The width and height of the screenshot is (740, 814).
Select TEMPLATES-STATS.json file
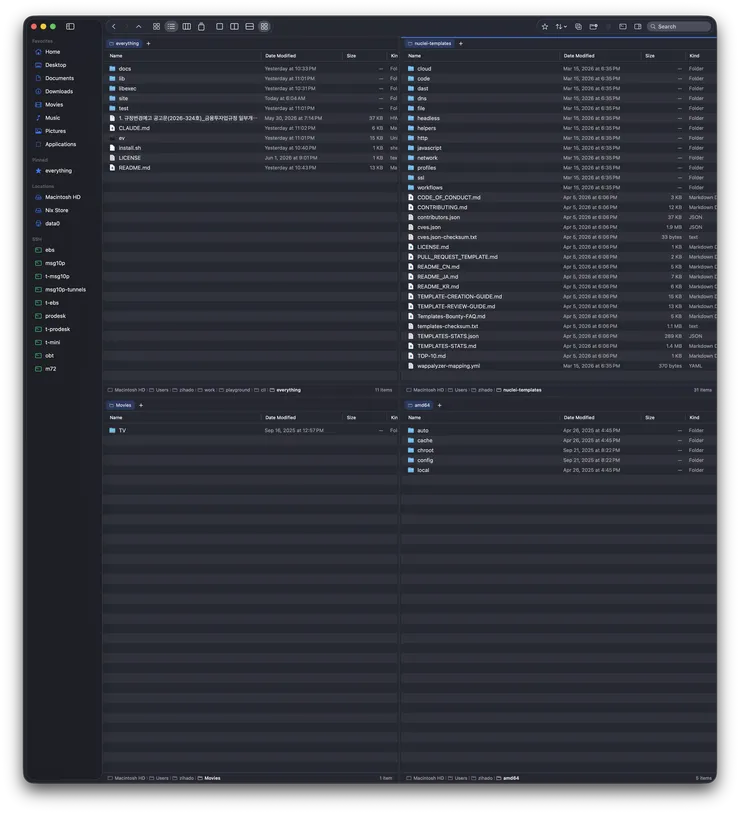560,336
